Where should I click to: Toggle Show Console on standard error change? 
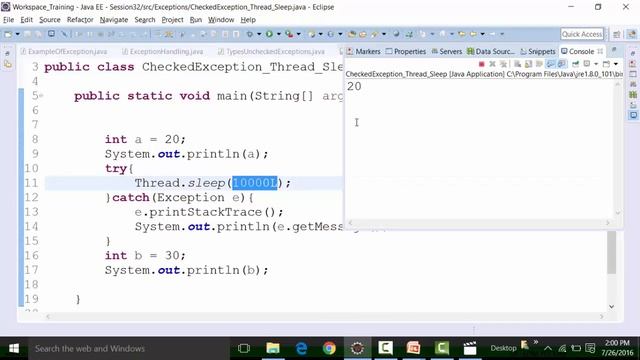point(562,64)
